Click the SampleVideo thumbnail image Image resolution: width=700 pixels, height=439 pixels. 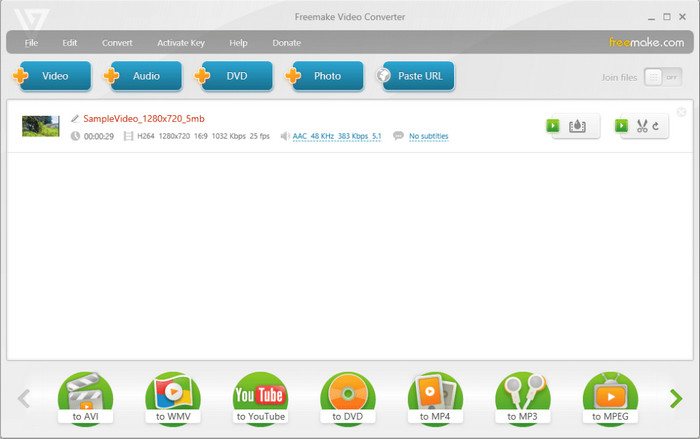tap(41, 126)
